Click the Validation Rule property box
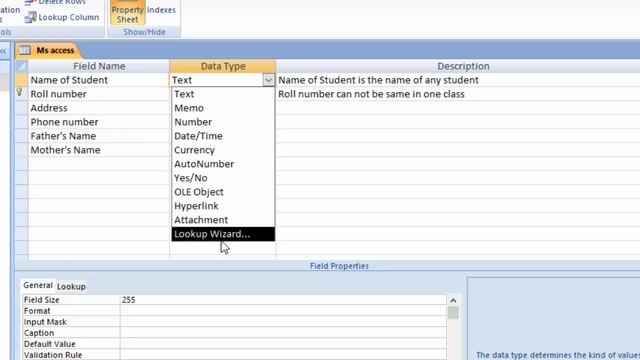Viewport: 640px width, 360px height. [x=283, y=355]
